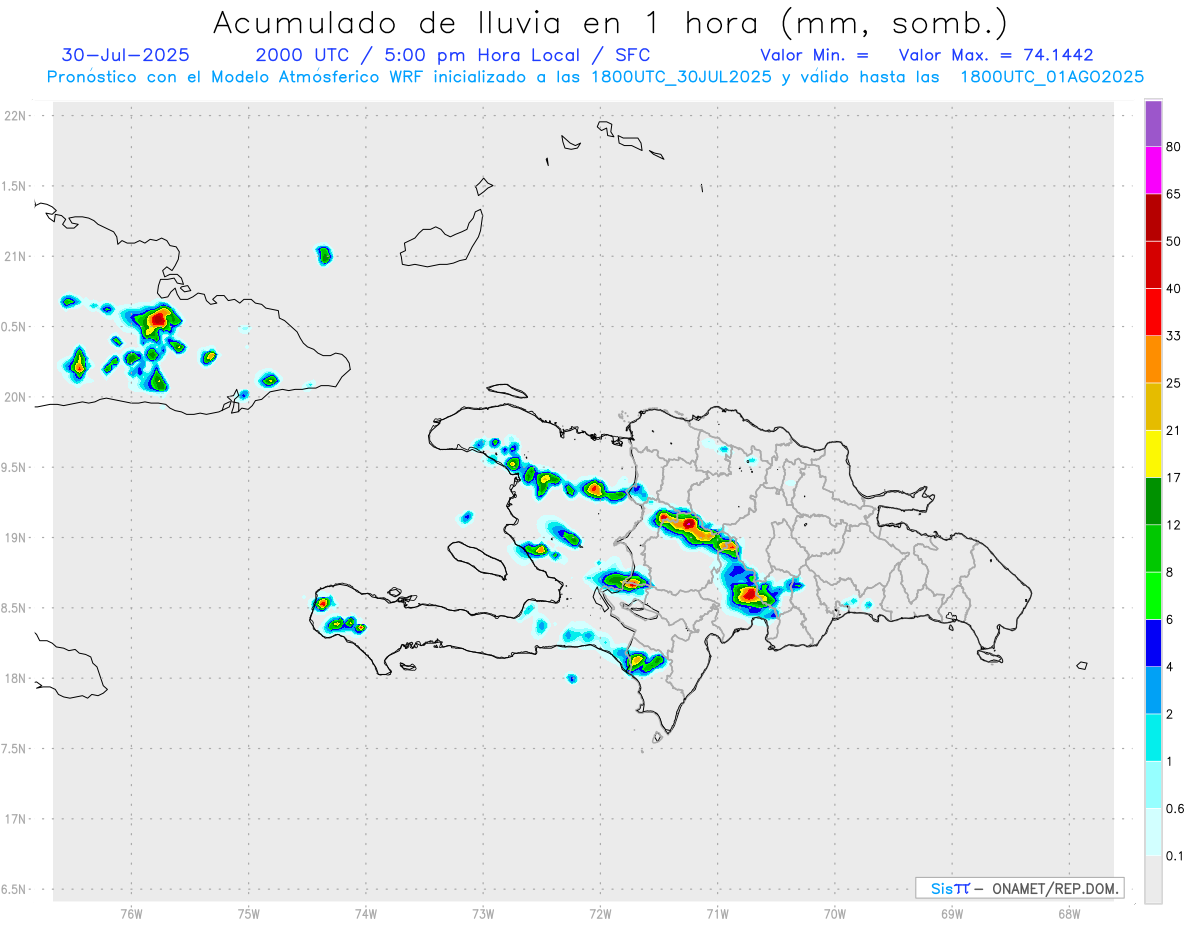
Task: Click the yellow legend swatch between 17 and 21
Action: pos(1153,454)
